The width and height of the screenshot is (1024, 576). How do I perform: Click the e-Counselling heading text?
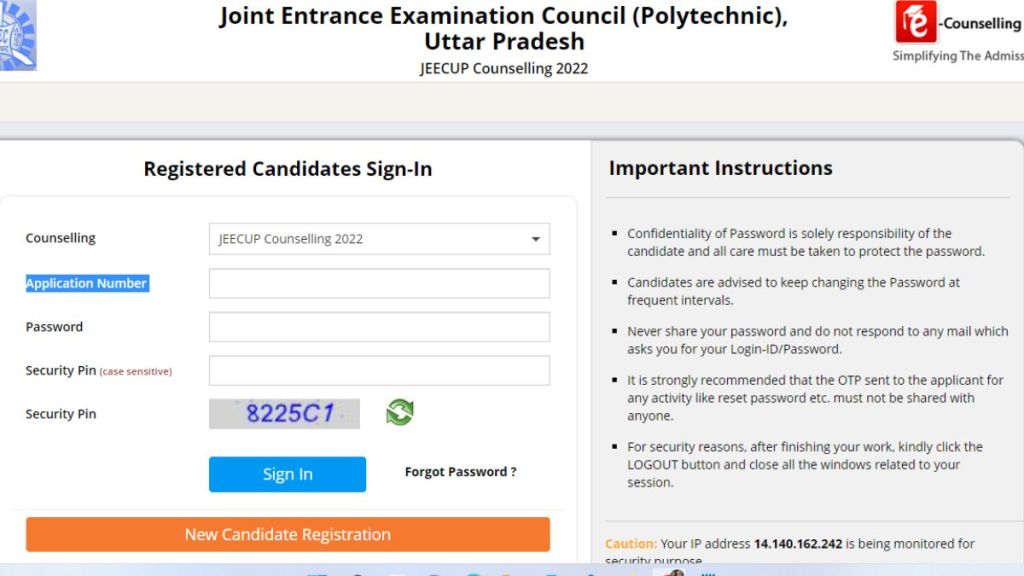[978, 24]
